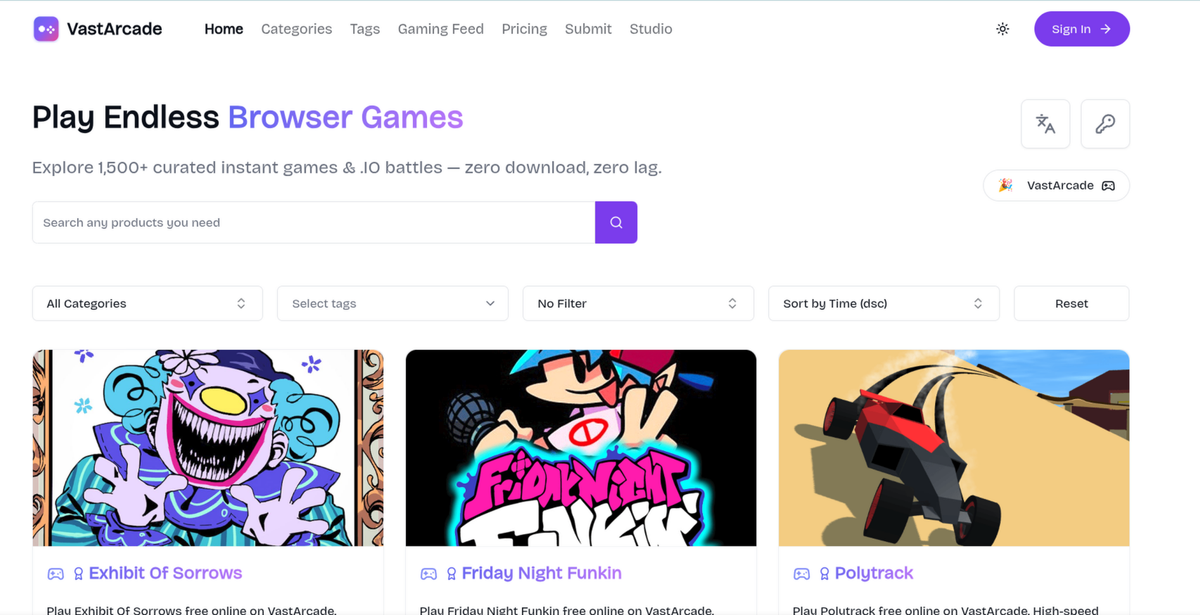Toggle the light/dark theme sun icon

(x=1002, y=29)
